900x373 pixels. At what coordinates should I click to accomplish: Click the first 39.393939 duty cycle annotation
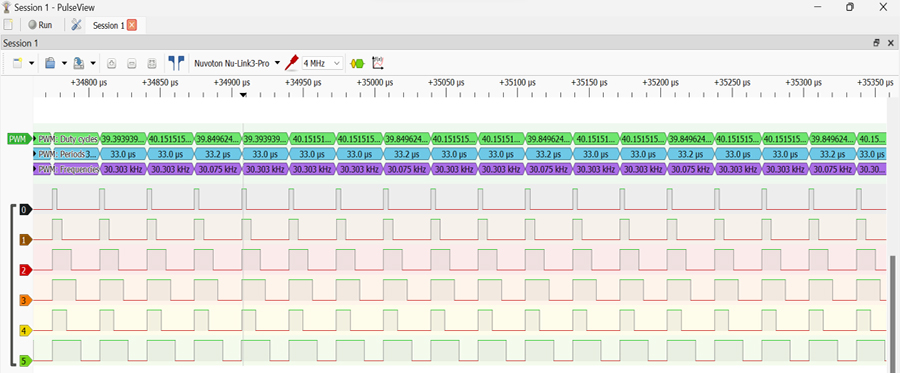[x=124, y=139]
